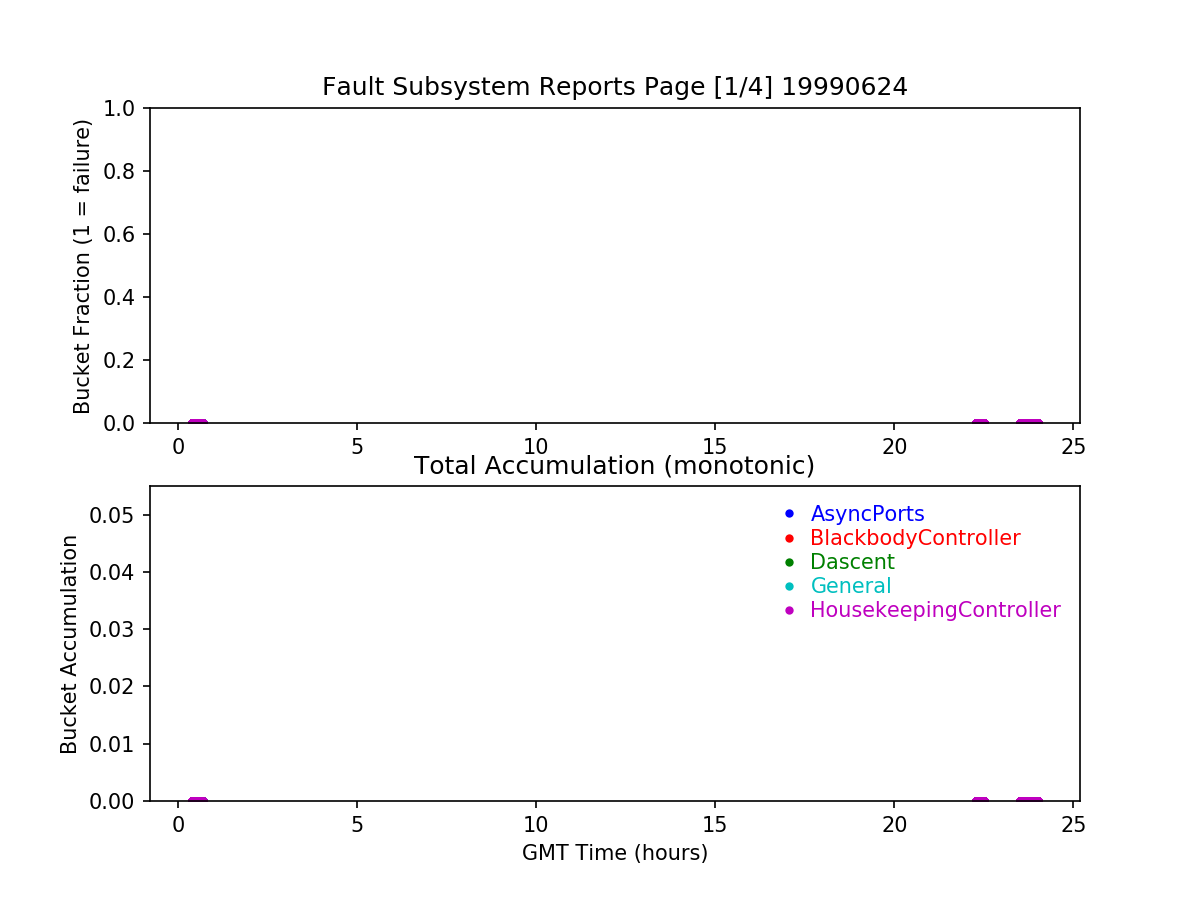
Task: Select the General legend label
Action: click(850, 586)
